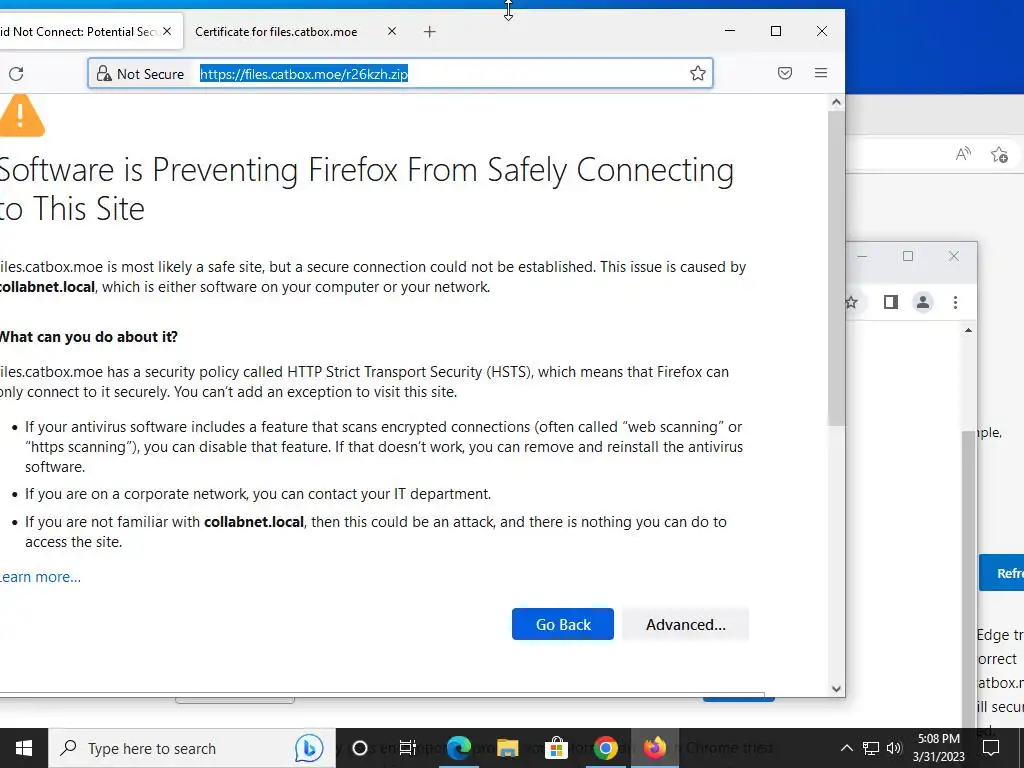The image size is (1024, 768).
Task: Open Save to Pocket icon
Action: coord(785,73)
